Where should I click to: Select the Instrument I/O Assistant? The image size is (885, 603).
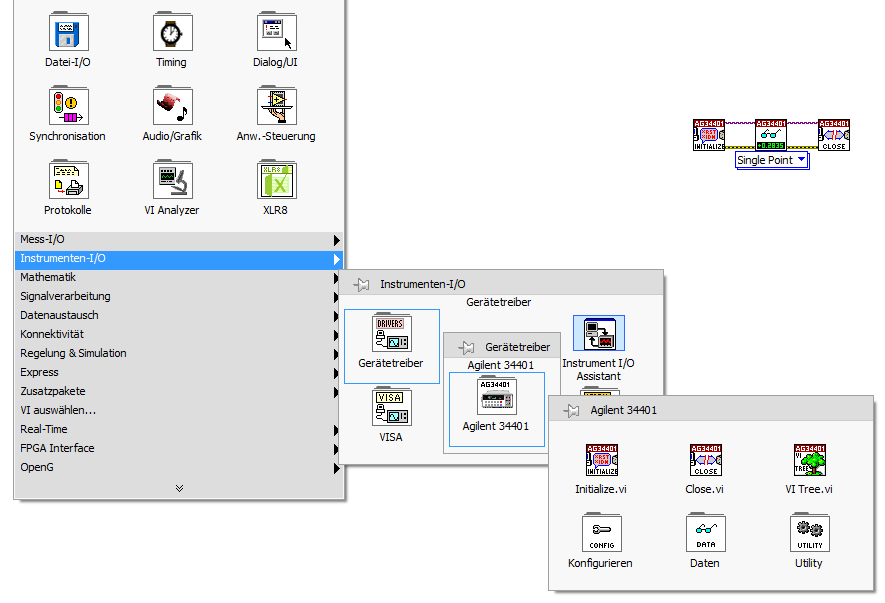599,333
